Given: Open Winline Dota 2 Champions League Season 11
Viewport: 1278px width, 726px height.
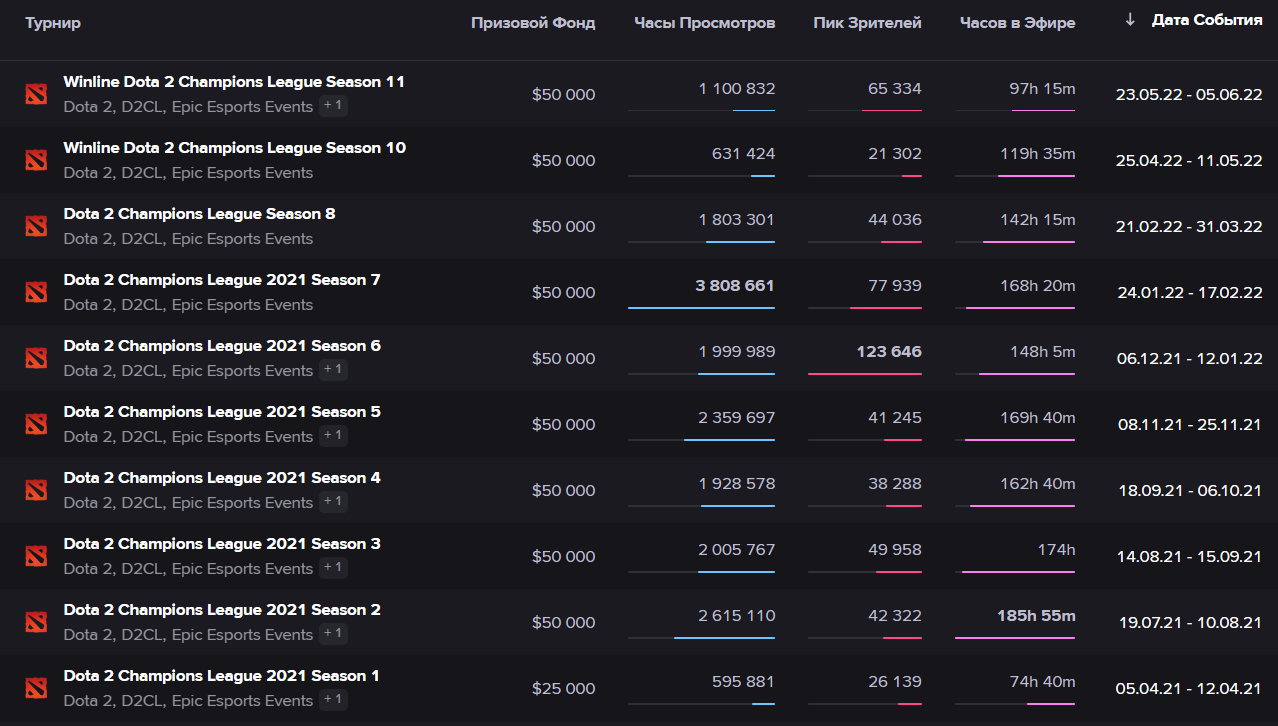Looking at the screenshot, I should (x=234, y=82).
